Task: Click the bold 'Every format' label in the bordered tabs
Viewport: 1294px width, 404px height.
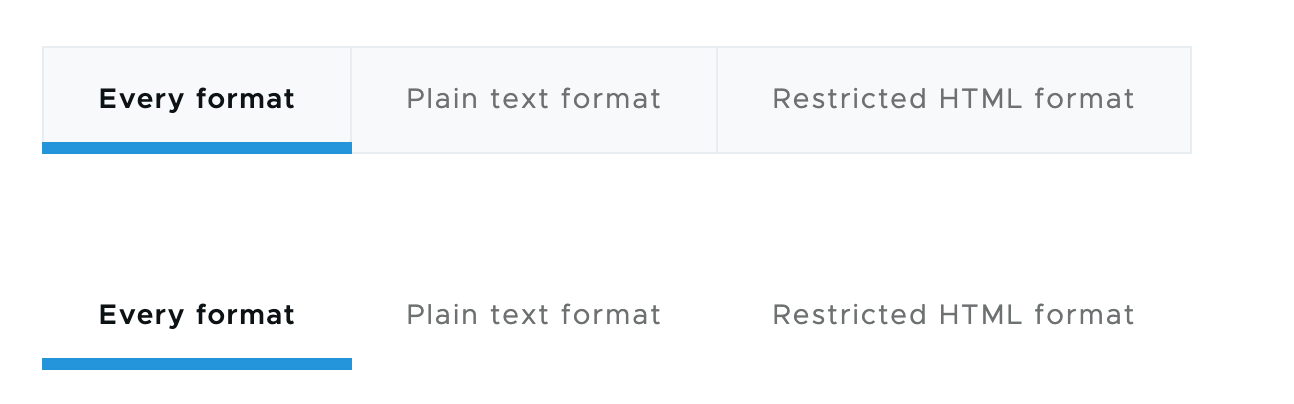Action: coord(197,99)
